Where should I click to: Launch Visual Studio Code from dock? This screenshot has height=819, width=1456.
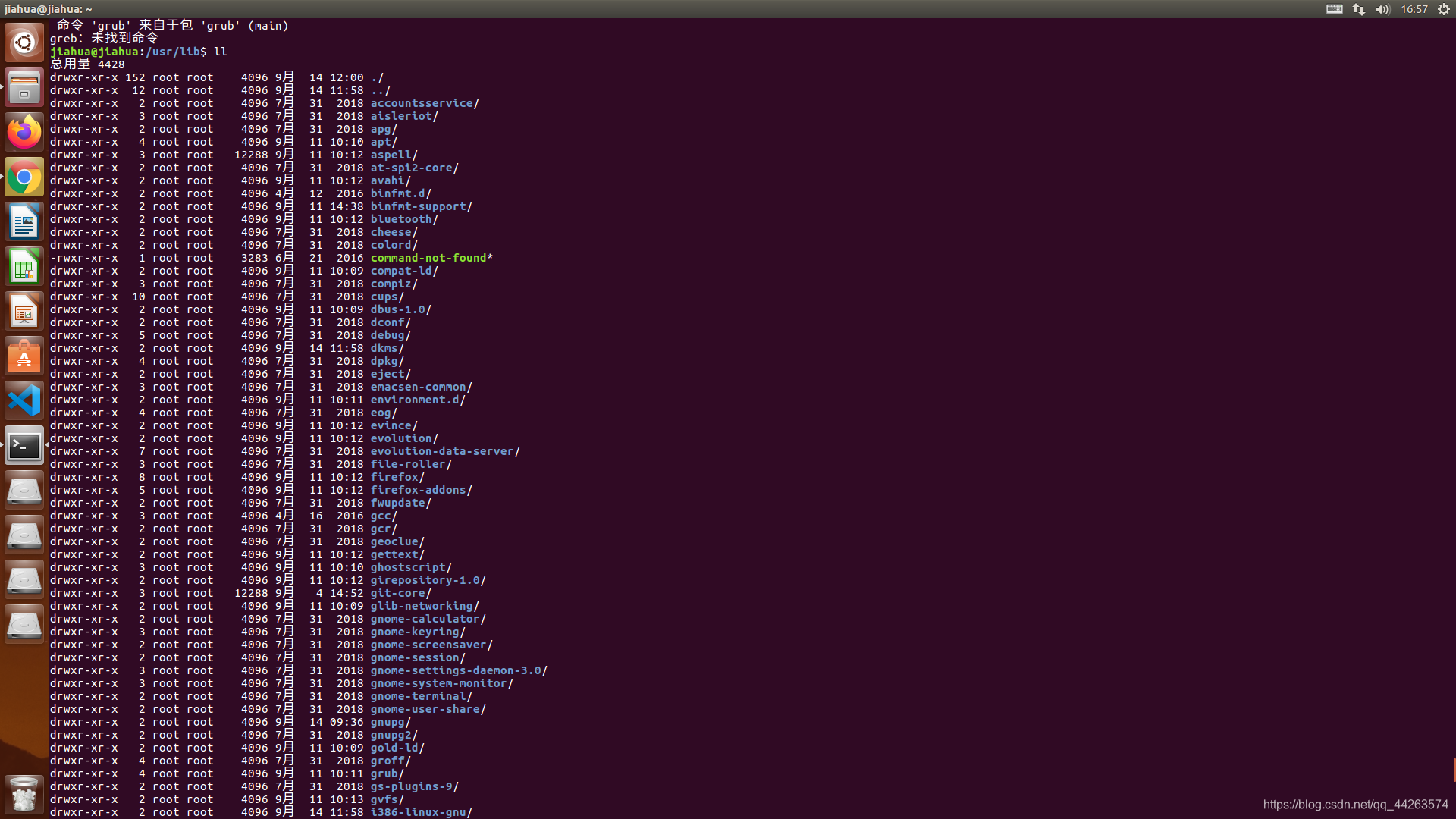coord(24,401)
